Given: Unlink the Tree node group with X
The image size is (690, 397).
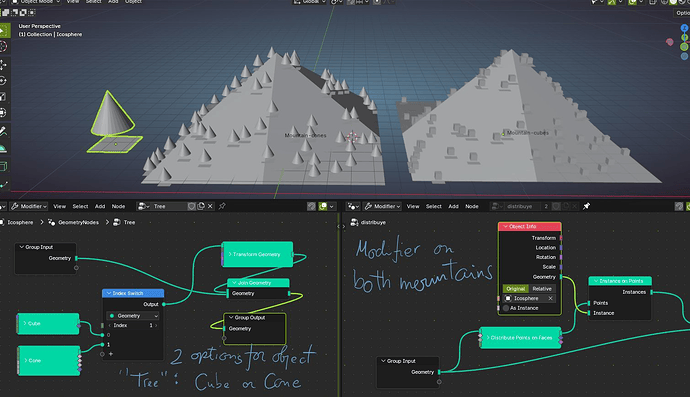Looking at the screenshot, I should coord(210,206).
